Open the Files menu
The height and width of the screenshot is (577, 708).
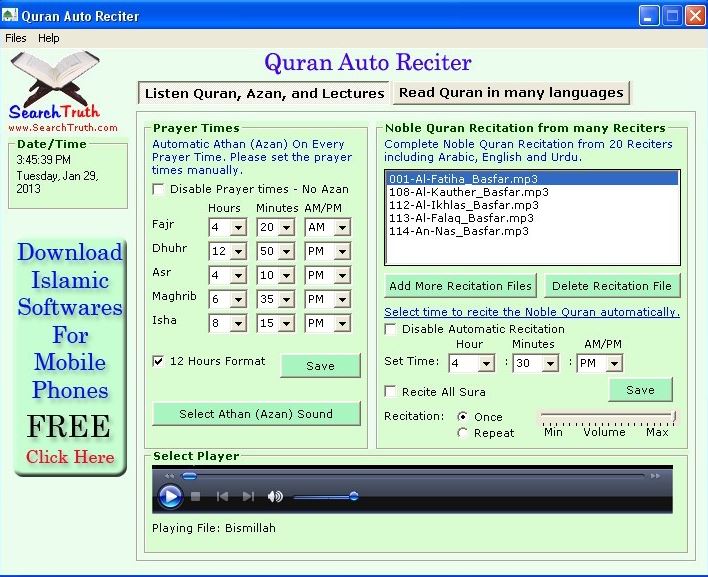tap(15, 38)
